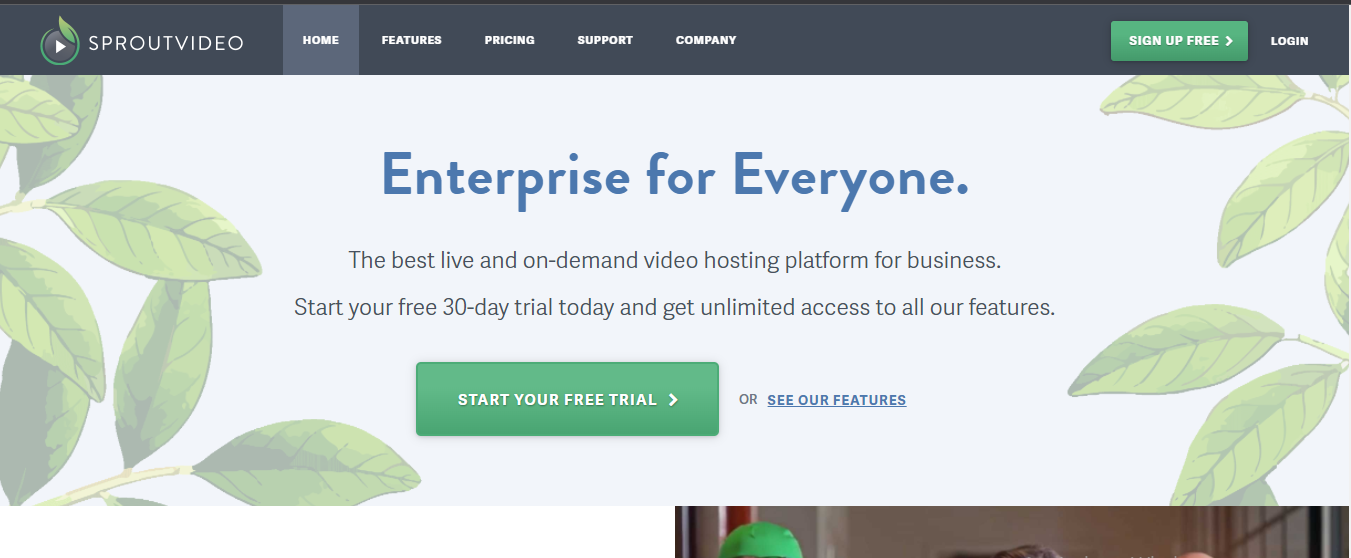Click the SPROUTVIDEO wordmark text
1351x558 pixels.
pos(165,43)
